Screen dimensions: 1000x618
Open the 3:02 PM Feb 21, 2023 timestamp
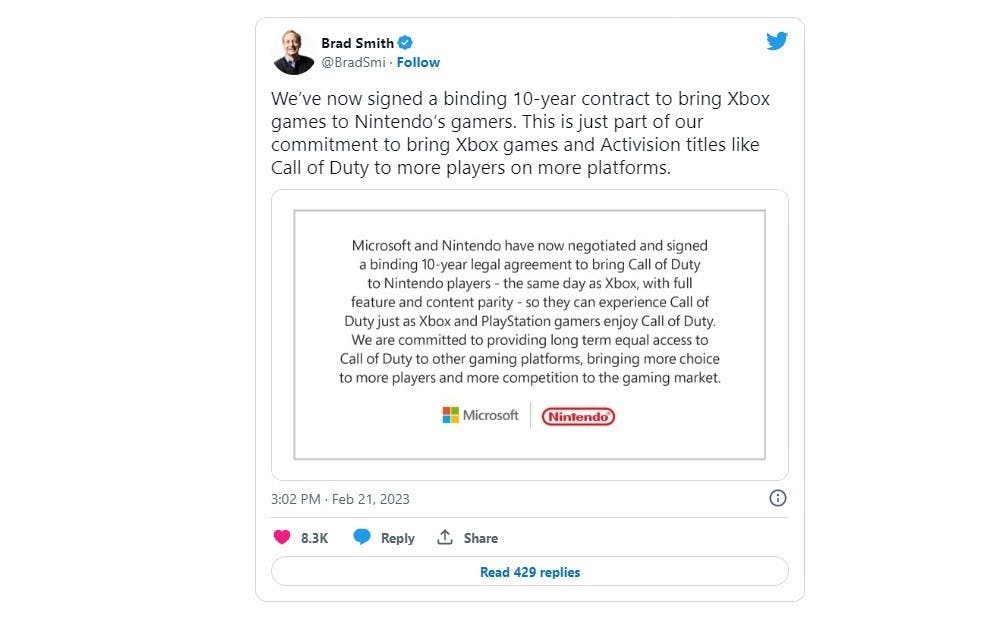click(340, 499)
